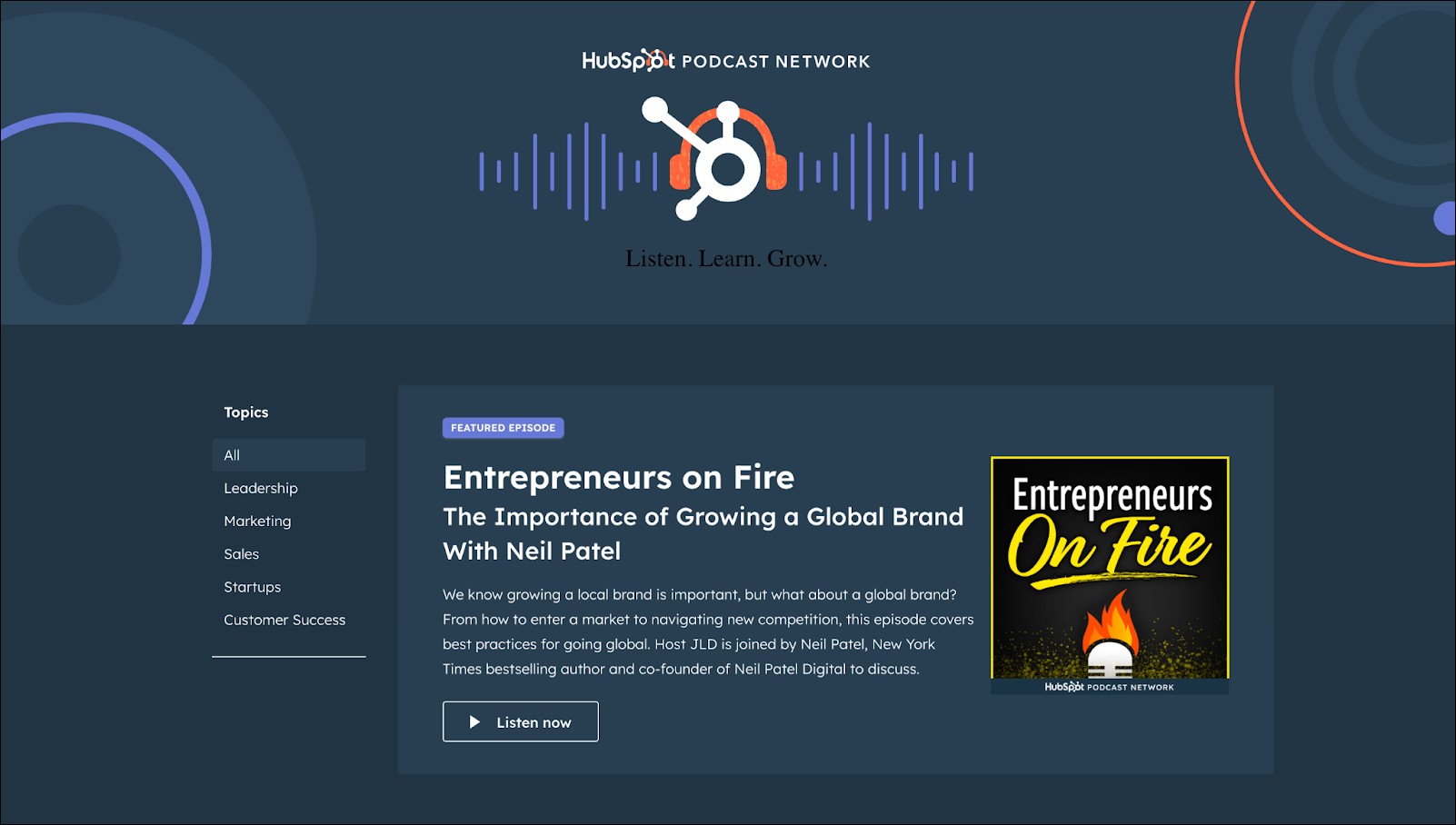Click the Listen now button

521,721
